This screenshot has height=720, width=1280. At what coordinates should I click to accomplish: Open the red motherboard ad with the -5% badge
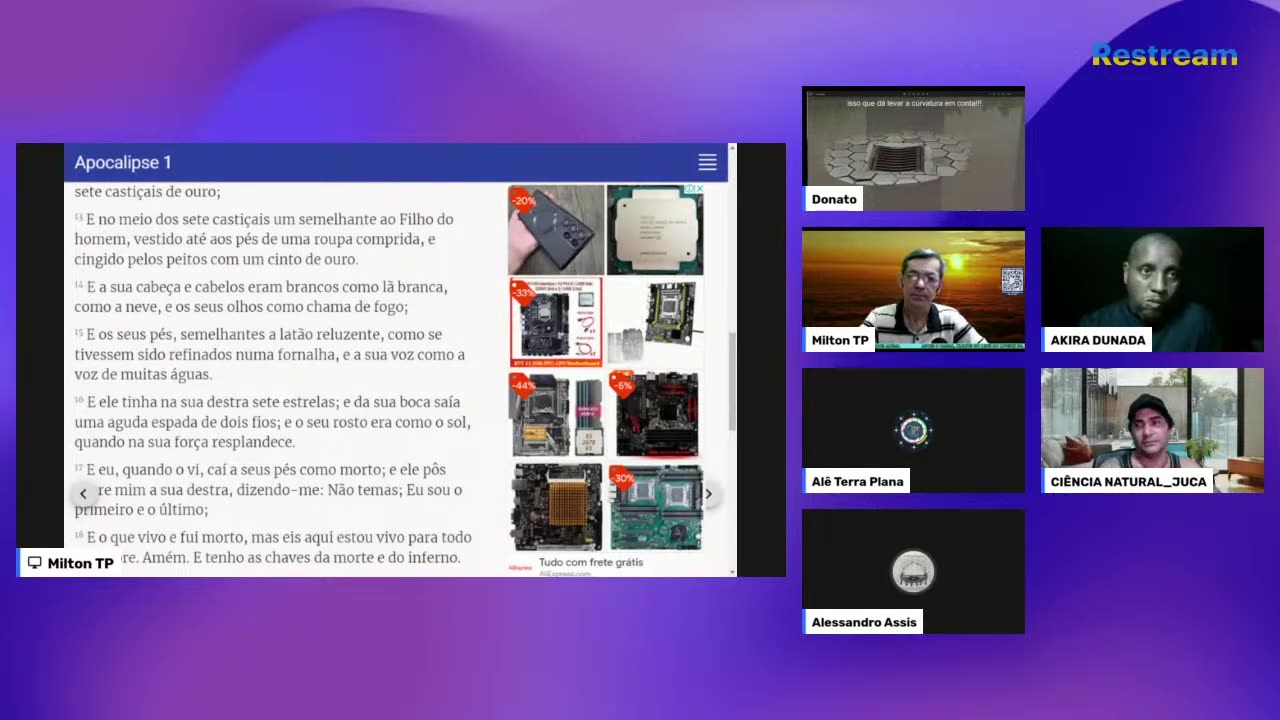[656, 414]
